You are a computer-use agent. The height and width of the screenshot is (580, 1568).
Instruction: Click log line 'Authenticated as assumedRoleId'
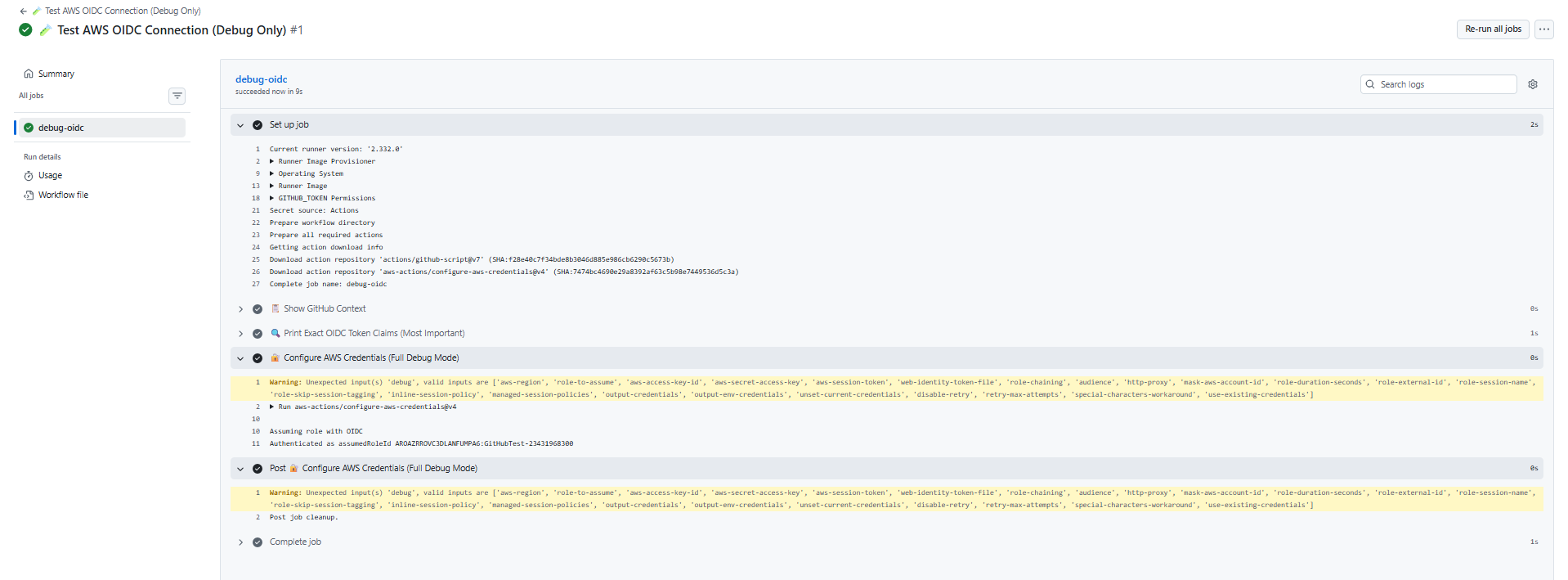pos(421,443)
